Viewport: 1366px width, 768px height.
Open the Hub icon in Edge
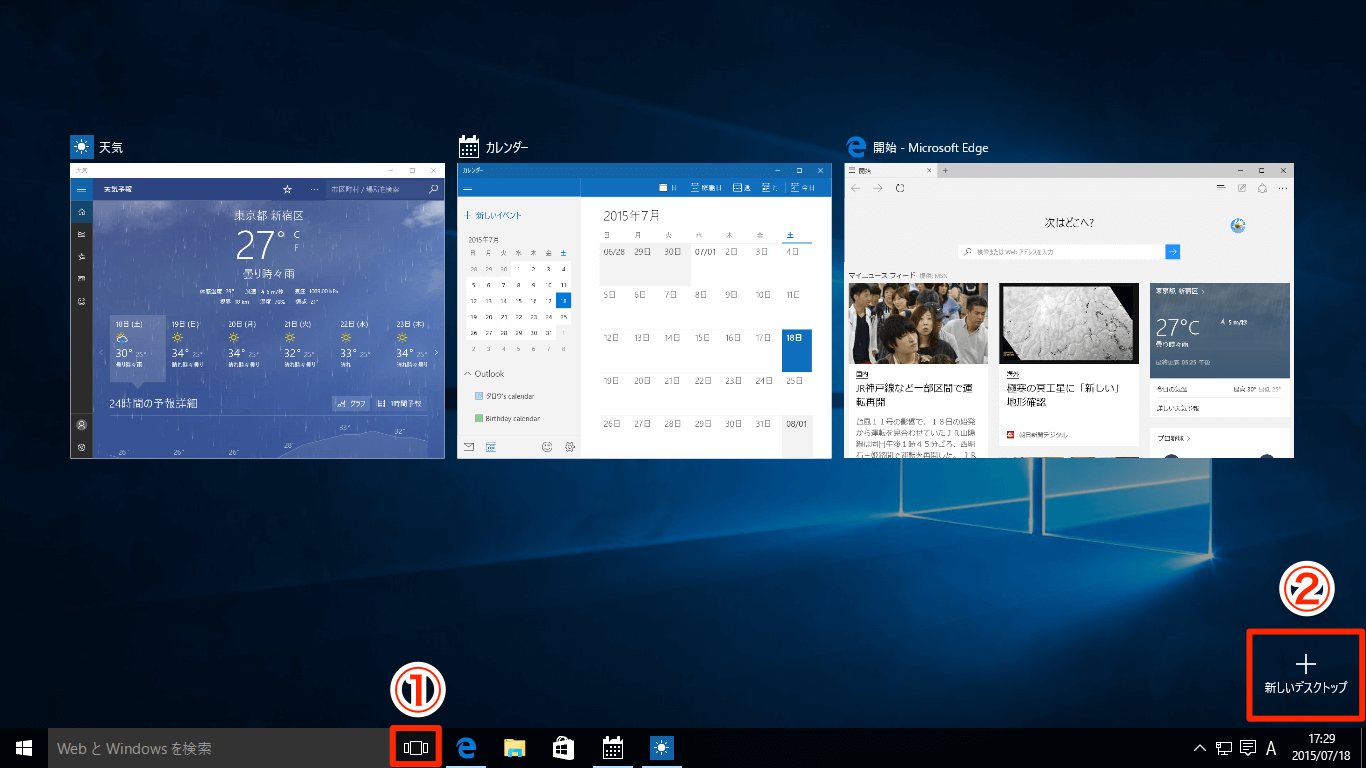coord(1221,188)
